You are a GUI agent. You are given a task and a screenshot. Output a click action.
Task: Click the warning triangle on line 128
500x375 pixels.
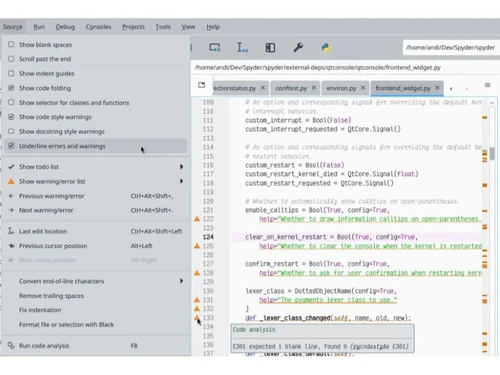pos(197,273)
